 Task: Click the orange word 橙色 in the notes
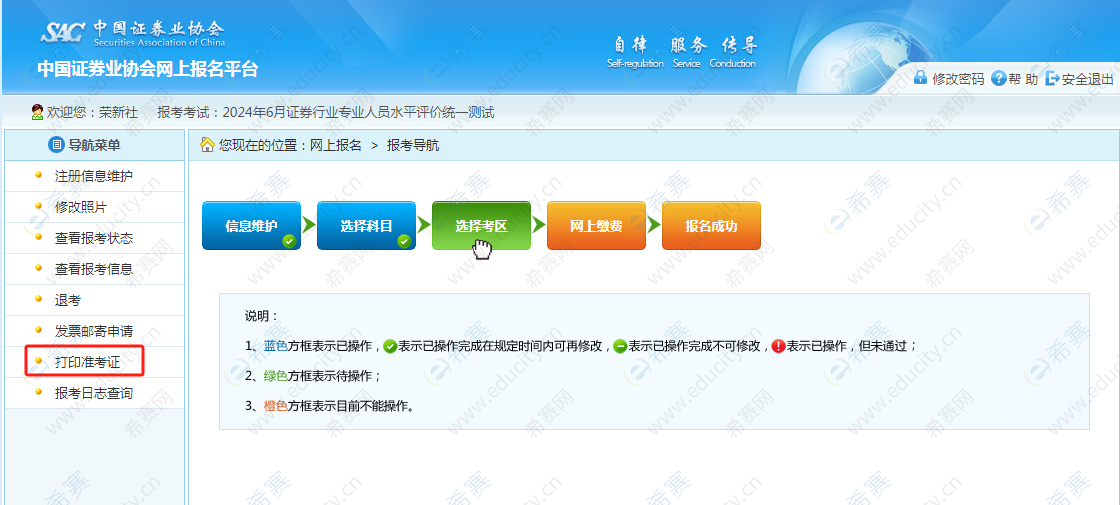pos(276,406)
